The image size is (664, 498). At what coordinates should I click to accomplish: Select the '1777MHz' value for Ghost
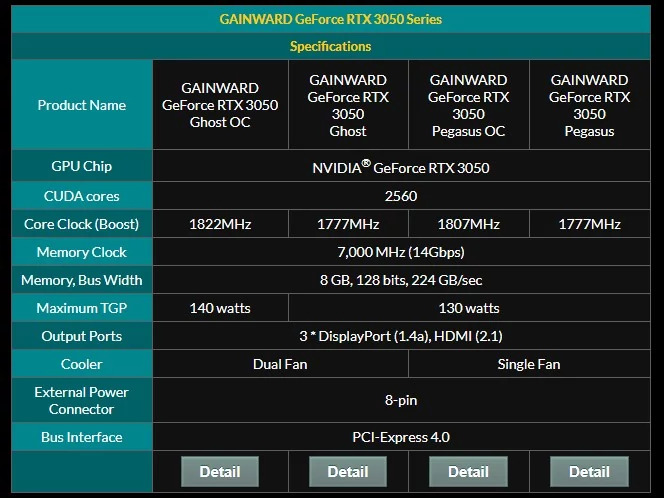tap(348, 224)
